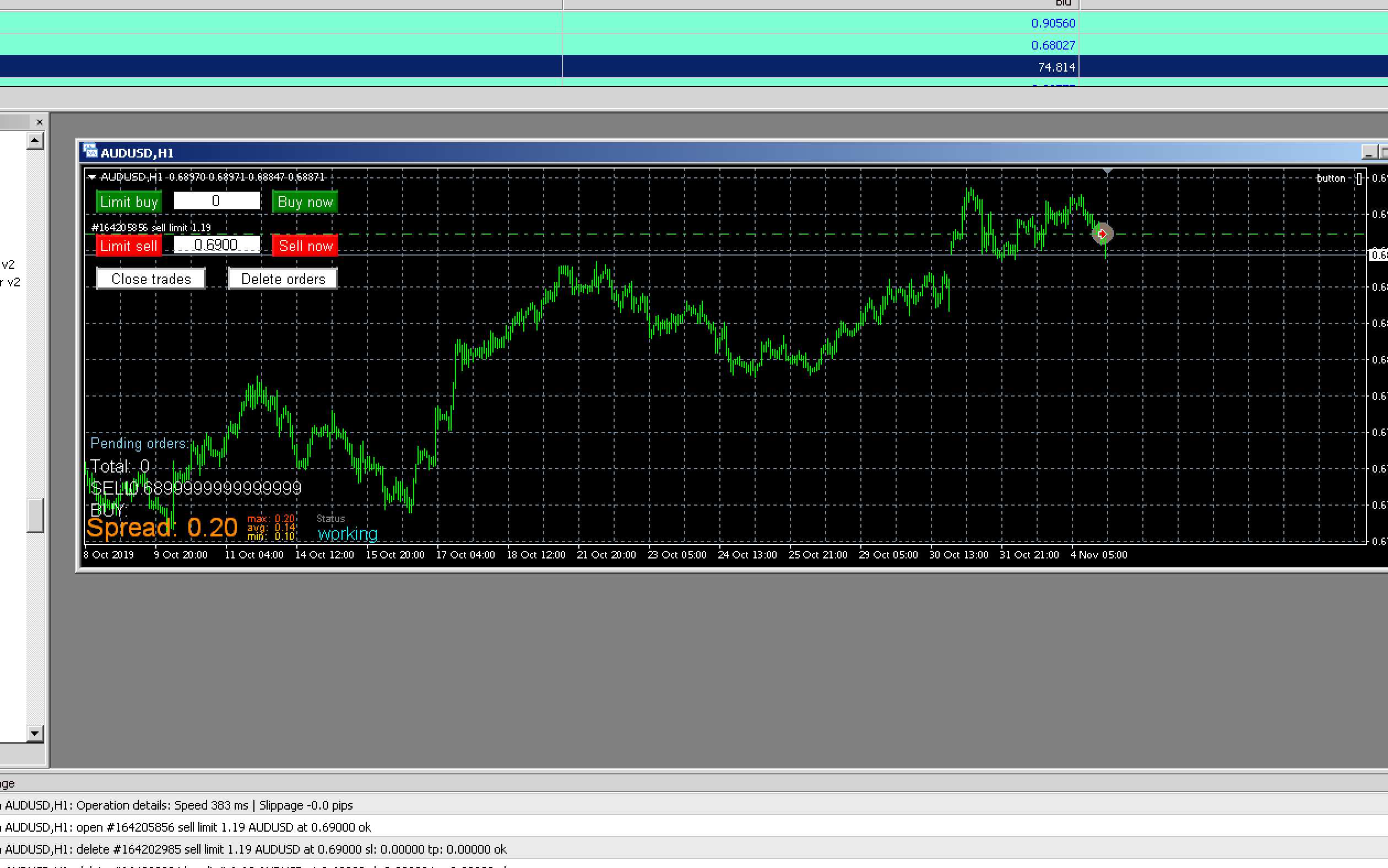Screen dimensions: 1388x868
Task: Click the AUDUSD,H1 chart window icon
Action: 90,151
